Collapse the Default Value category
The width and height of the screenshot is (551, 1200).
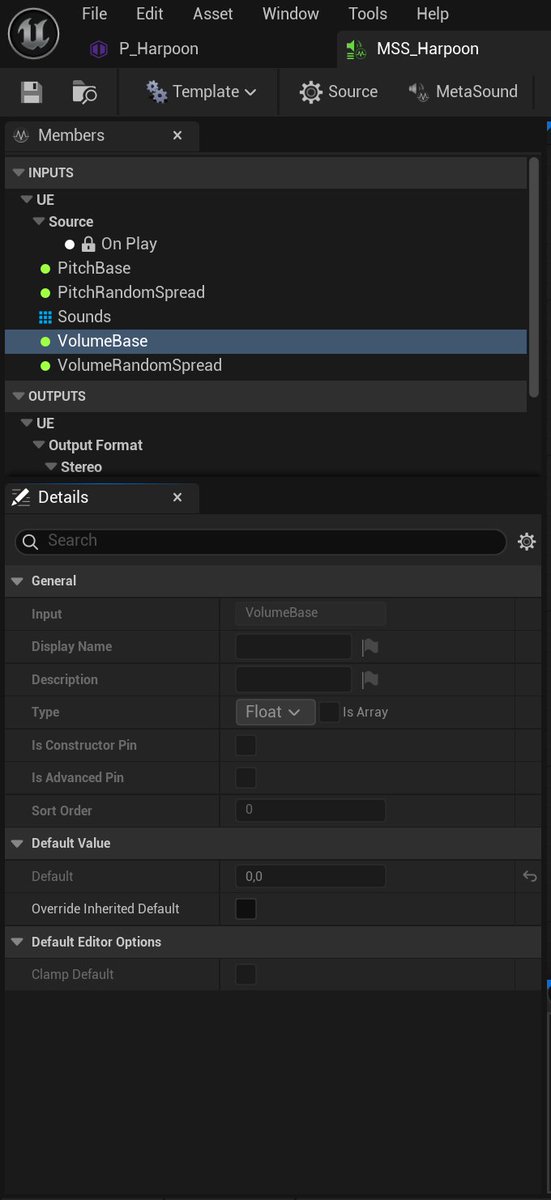click(x=17, y=844)
